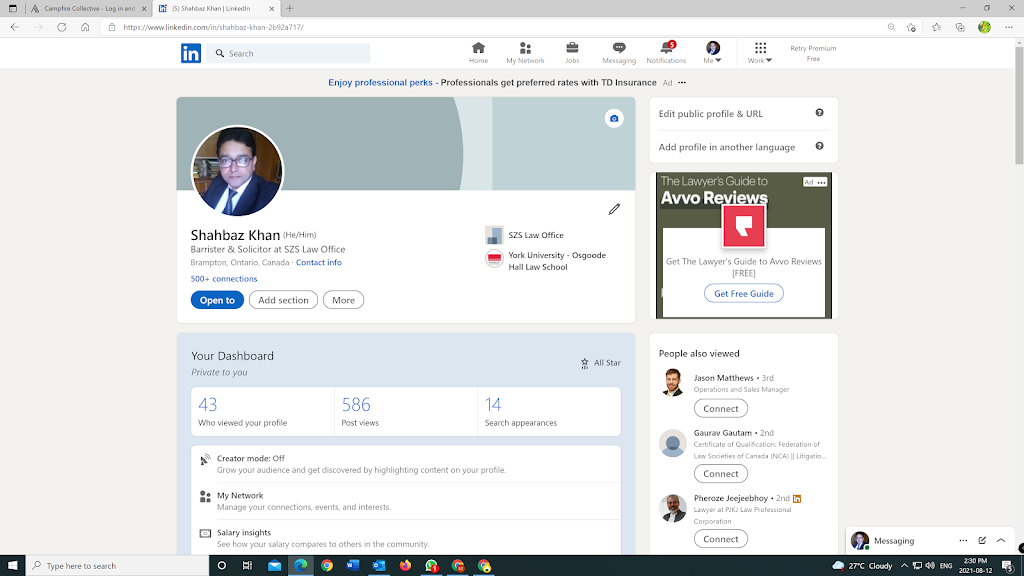The width and height of the screenshot is (1024, 576).
Task: Go back using the browser back arrow
Action: pyautogui.click(x=14, y=27)
